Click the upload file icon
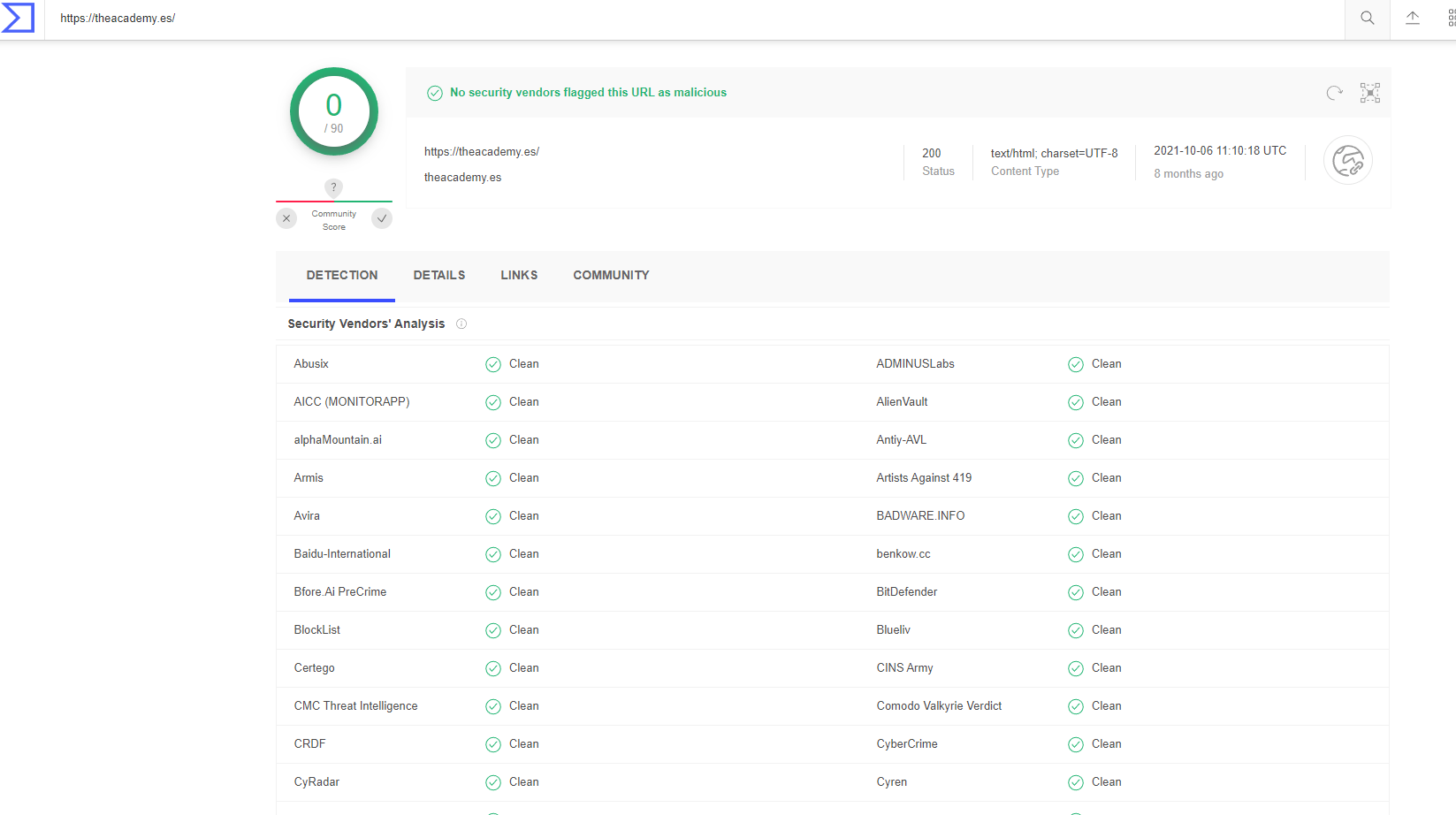 pyautogui.click(x=1413, y=18)
